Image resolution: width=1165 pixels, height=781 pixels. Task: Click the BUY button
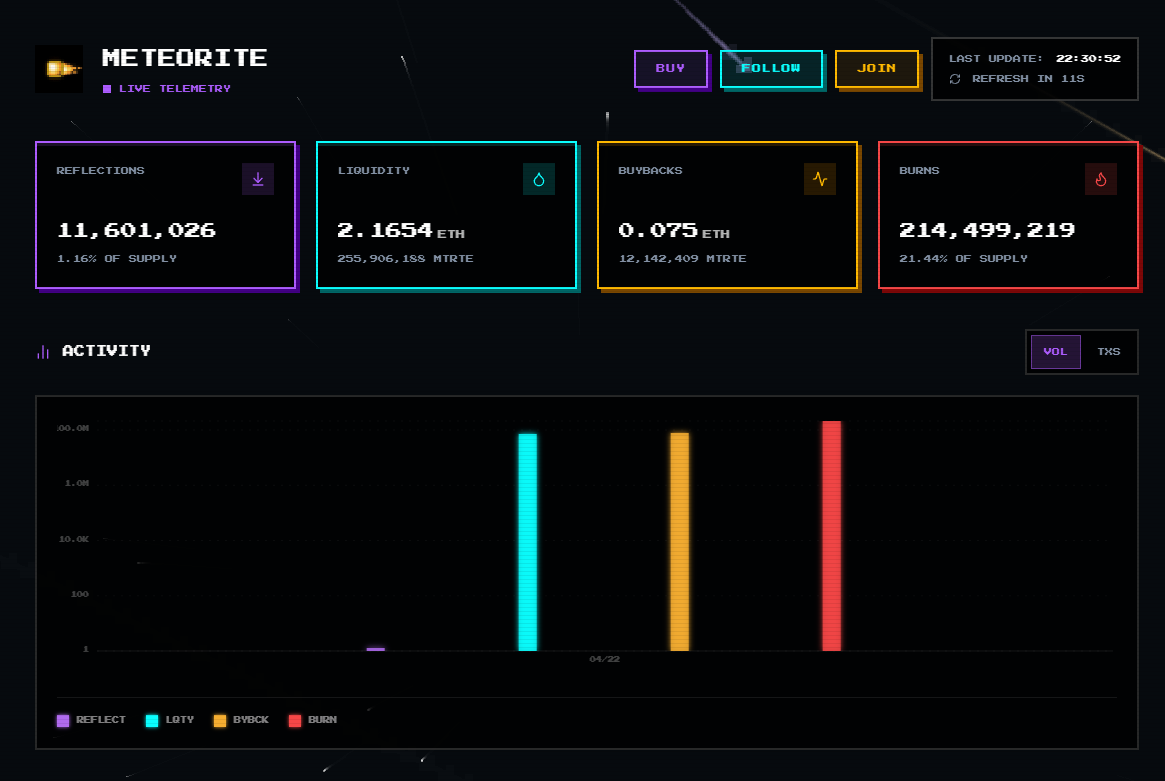(x=671, y=68)
